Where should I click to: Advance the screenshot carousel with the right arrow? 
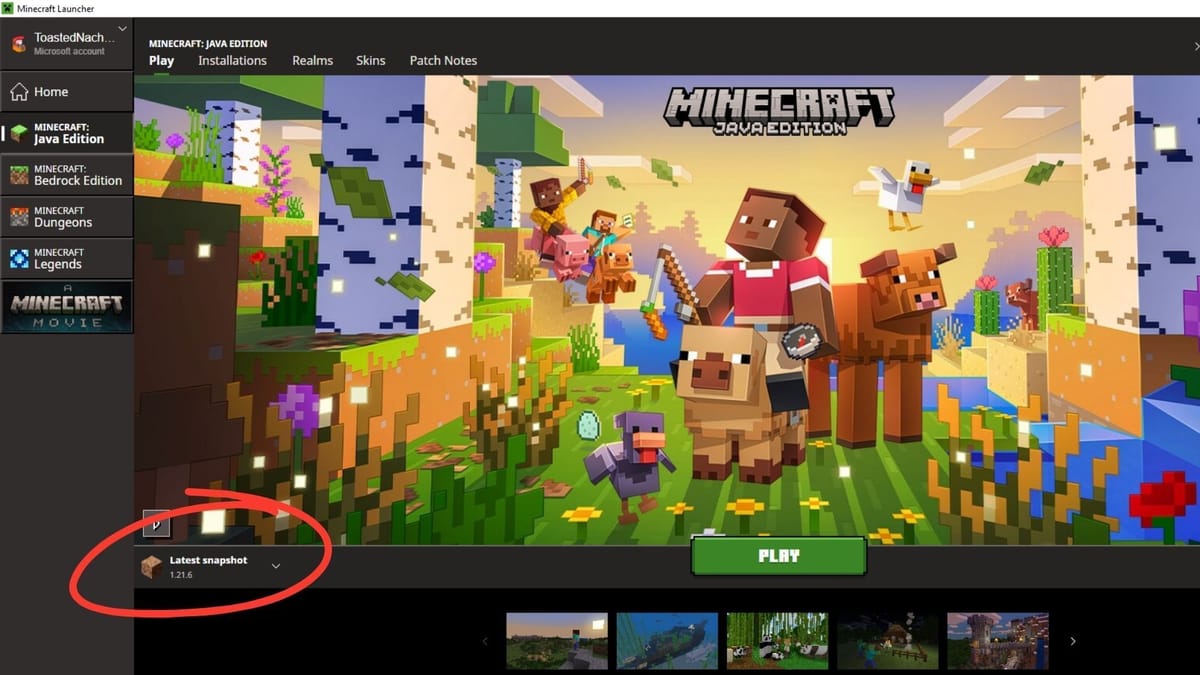click(x=1072, y=641)
